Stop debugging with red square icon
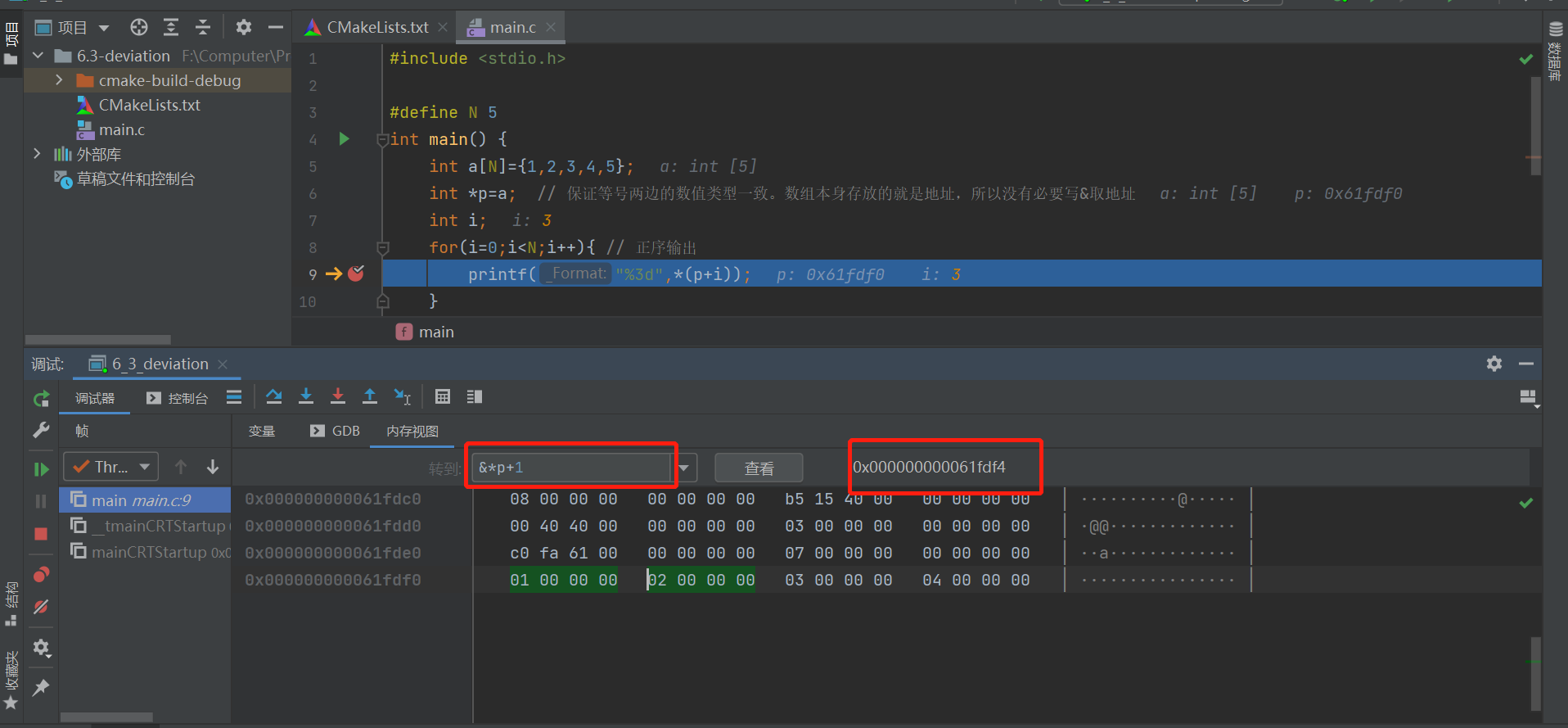This screenshot has width=1568, height=728. 41,534
